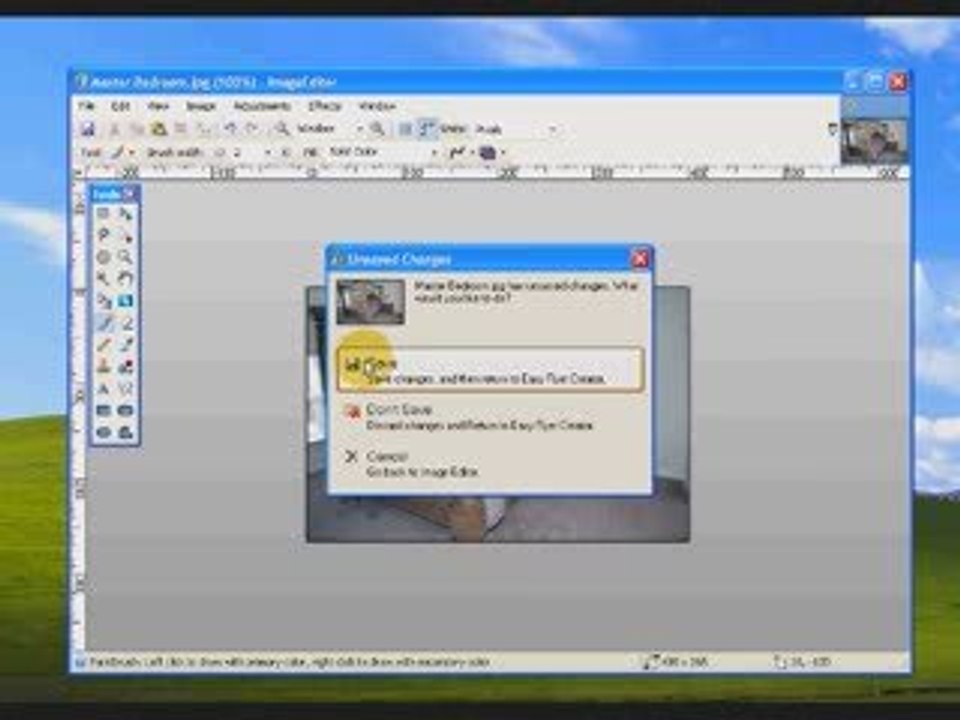Open the Adjustments menu
Screen dimensions: 960x720
262,106
